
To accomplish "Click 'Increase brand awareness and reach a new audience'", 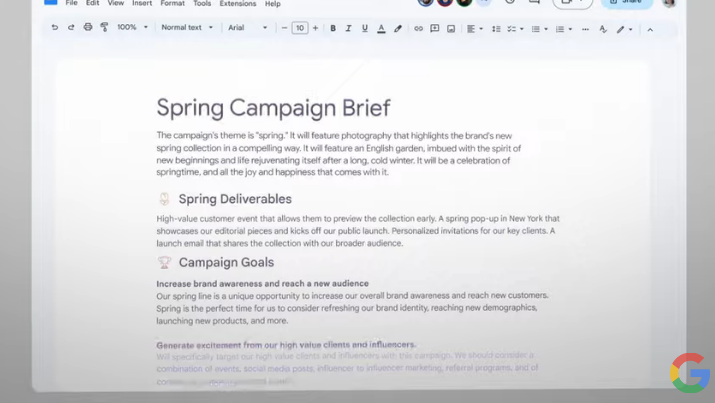I will click(x=263, y=284).
